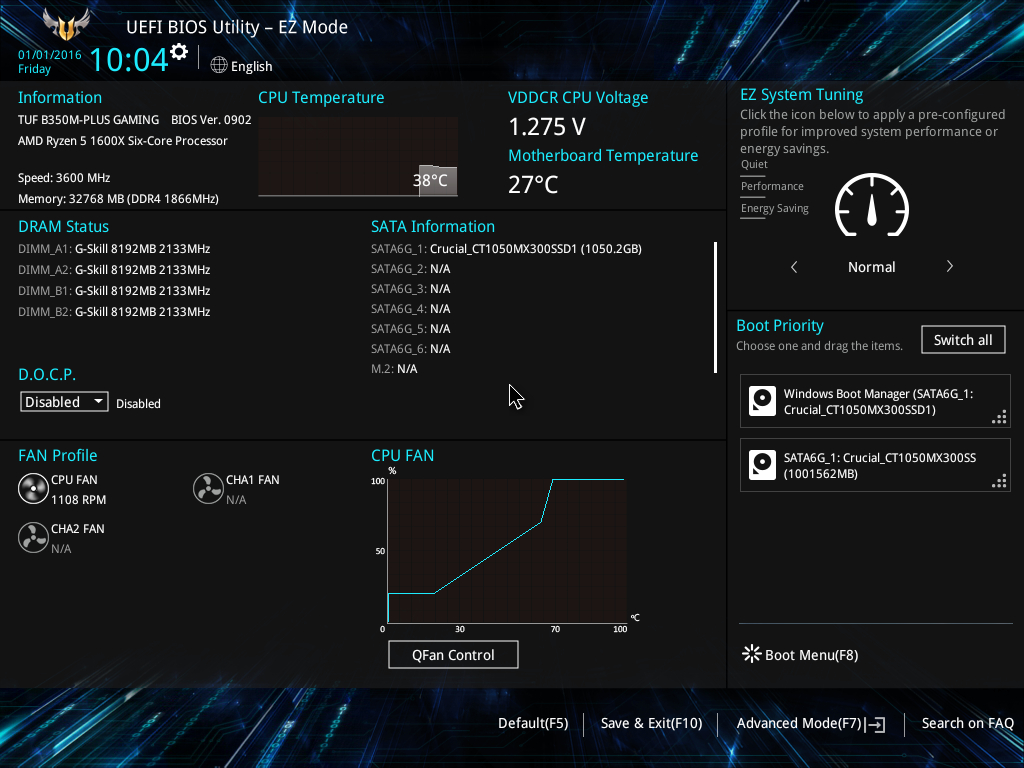Viewport: 1024px width, 768px height.
Task: Click the 01/01/2016 date
Action: (x=50, y=55)
